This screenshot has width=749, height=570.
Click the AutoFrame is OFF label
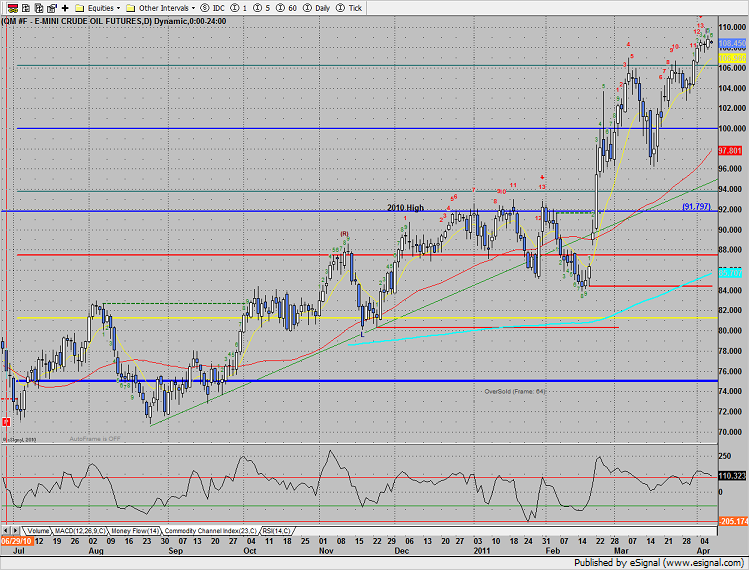(x=95, y=439)
